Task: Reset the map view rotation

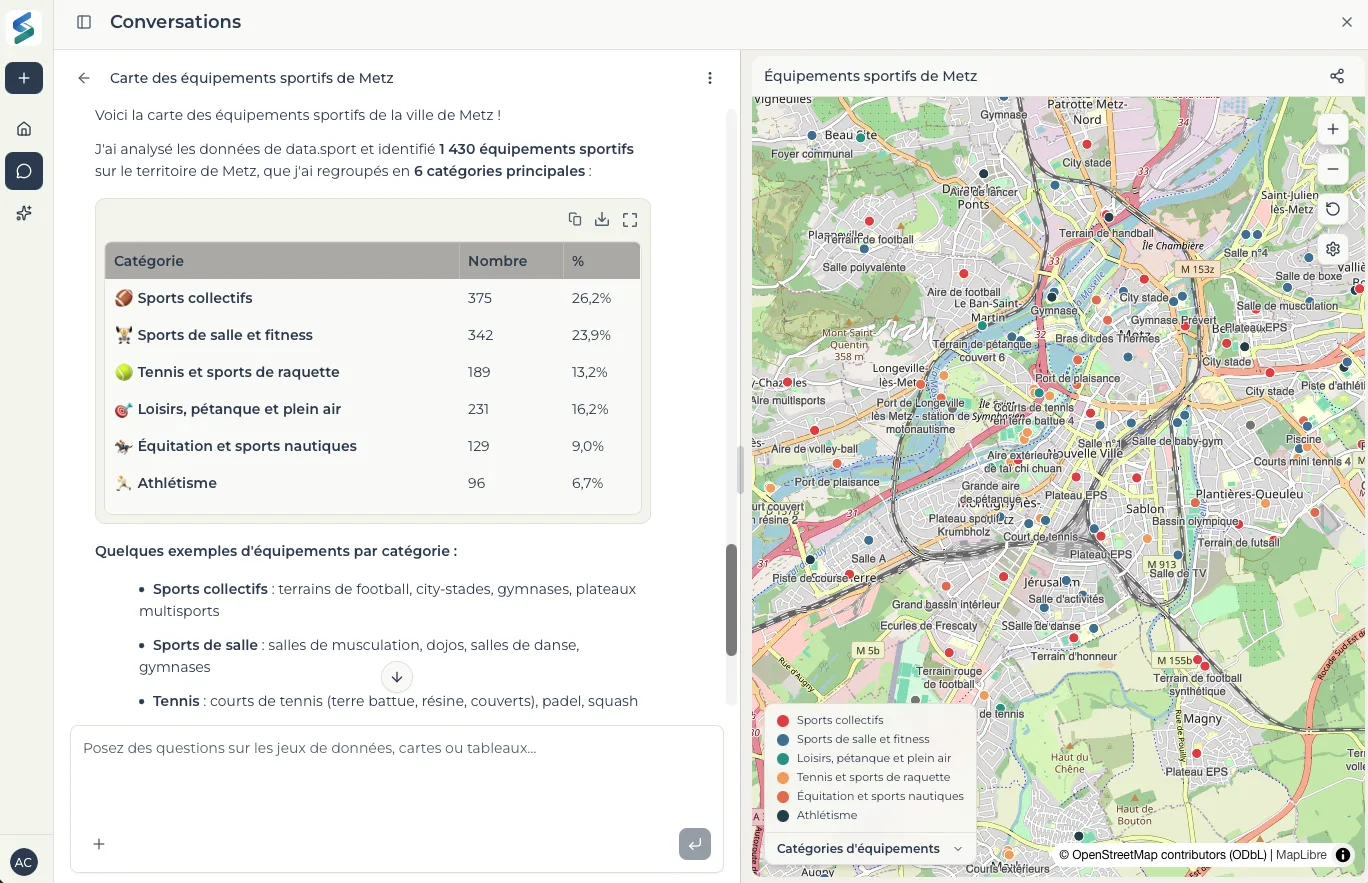Action: (x=1333, y=209)
